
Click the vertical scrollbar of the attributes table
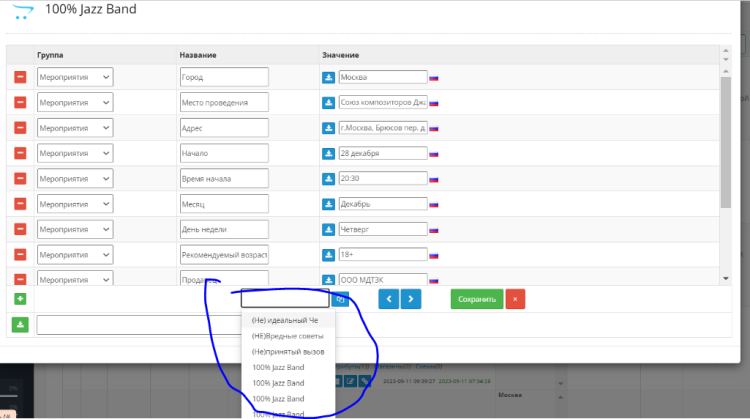pyautogui.click(x=726, y=150)
